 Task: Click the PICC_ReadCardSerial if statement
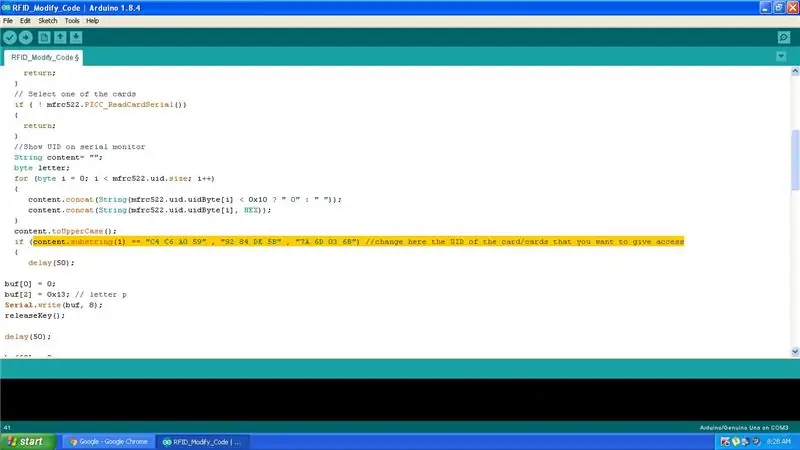pos(101,105)
